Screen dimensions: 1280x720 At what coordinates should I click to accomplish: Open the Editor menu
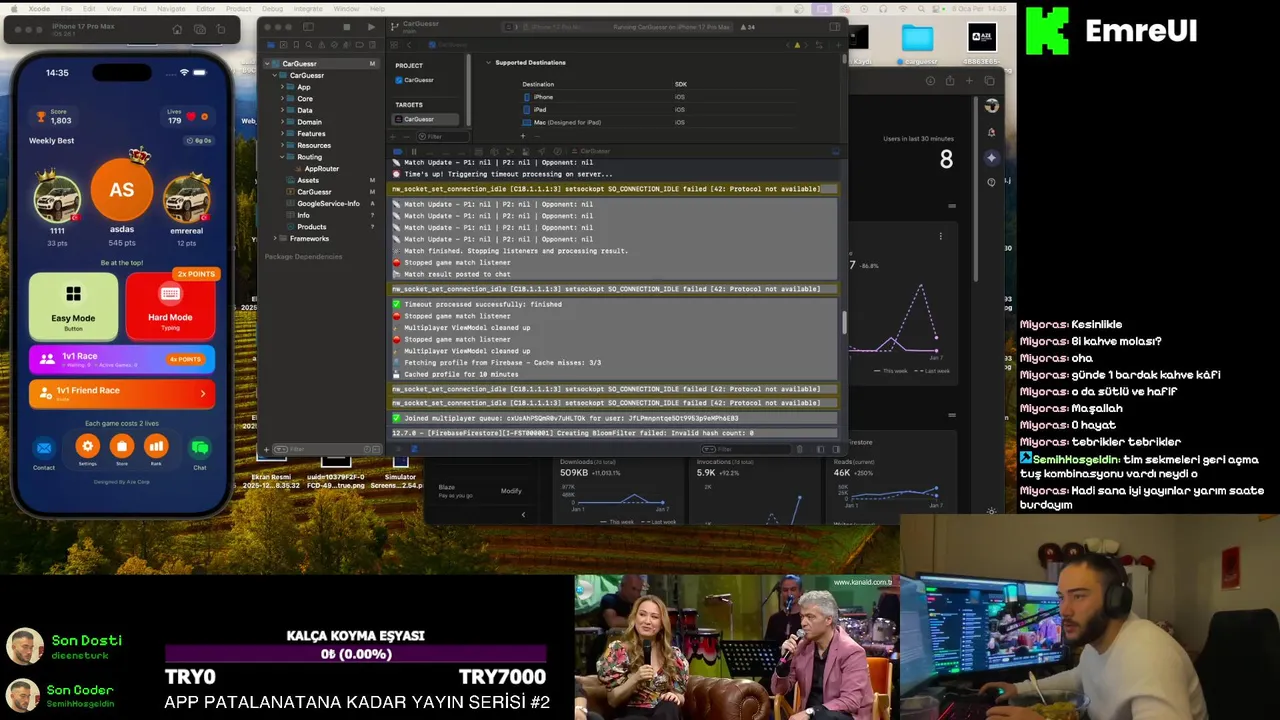click(205, 8)
